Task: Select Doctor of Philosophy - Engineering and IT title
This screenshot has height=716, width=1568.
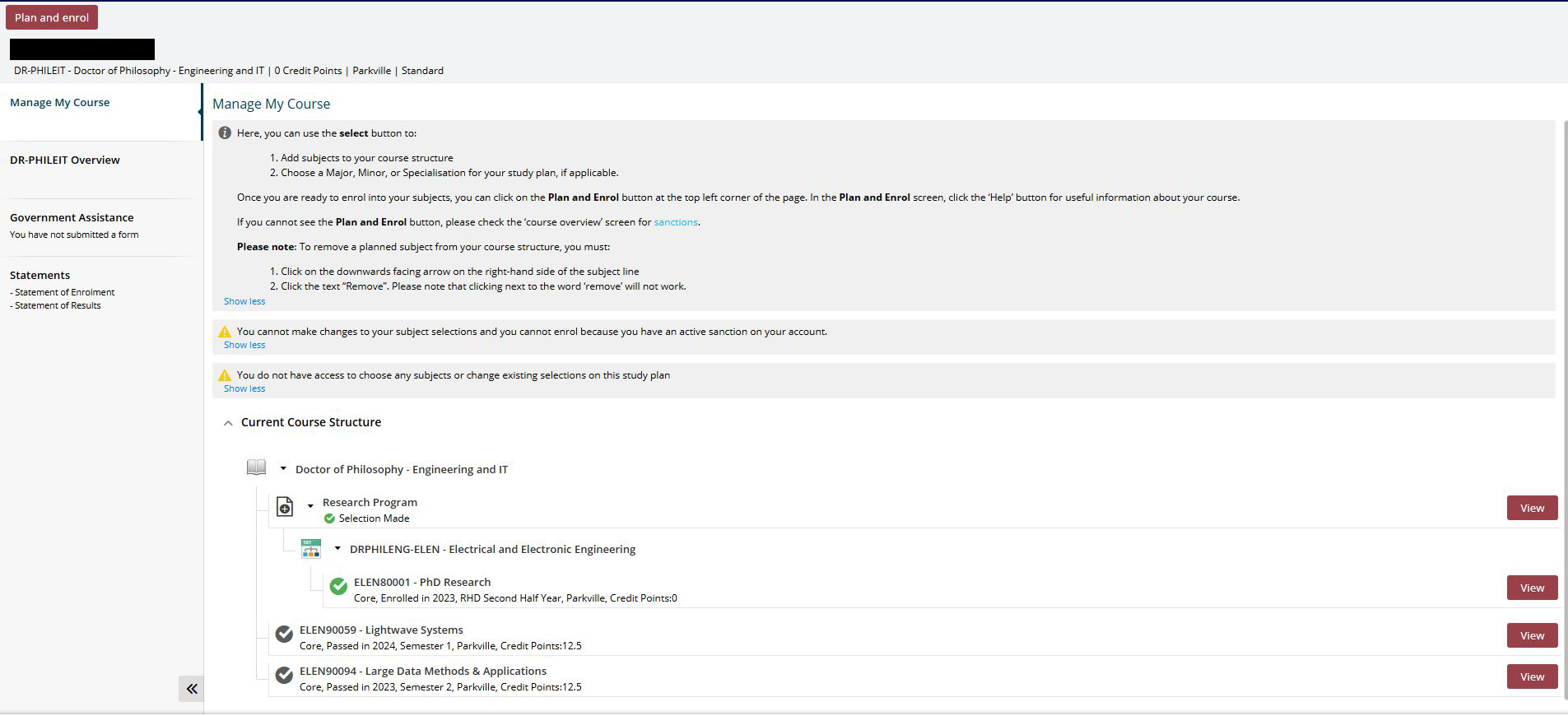Action: (402, 469)
